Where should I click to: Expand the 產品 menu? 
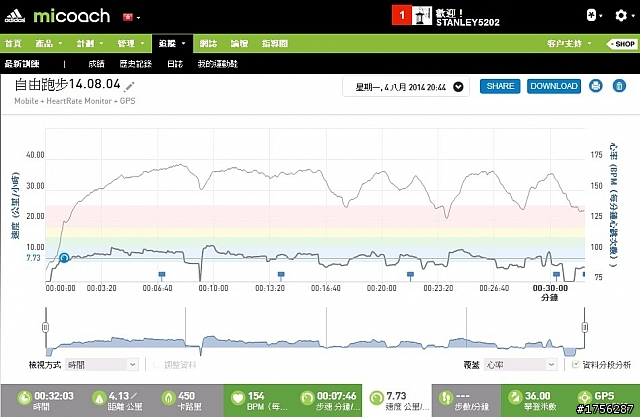[49, 43]
